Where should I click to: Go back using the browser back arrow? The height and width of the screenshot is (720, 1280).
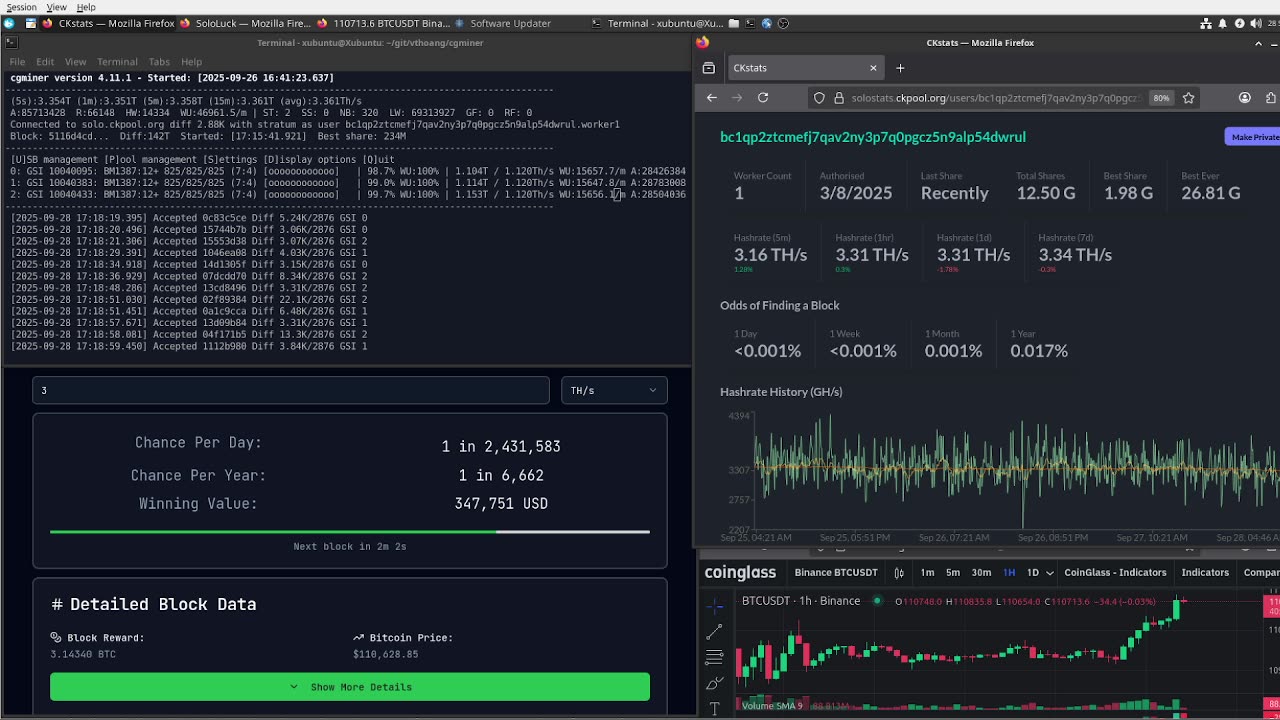712,98
